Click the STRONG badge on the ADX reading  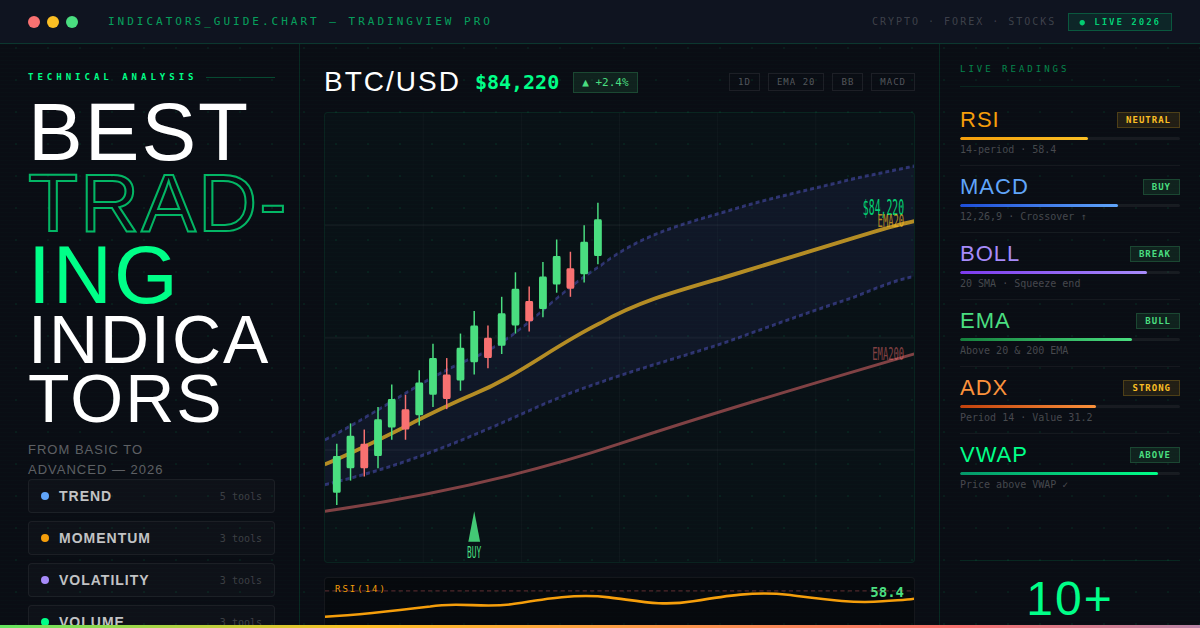1151,388
